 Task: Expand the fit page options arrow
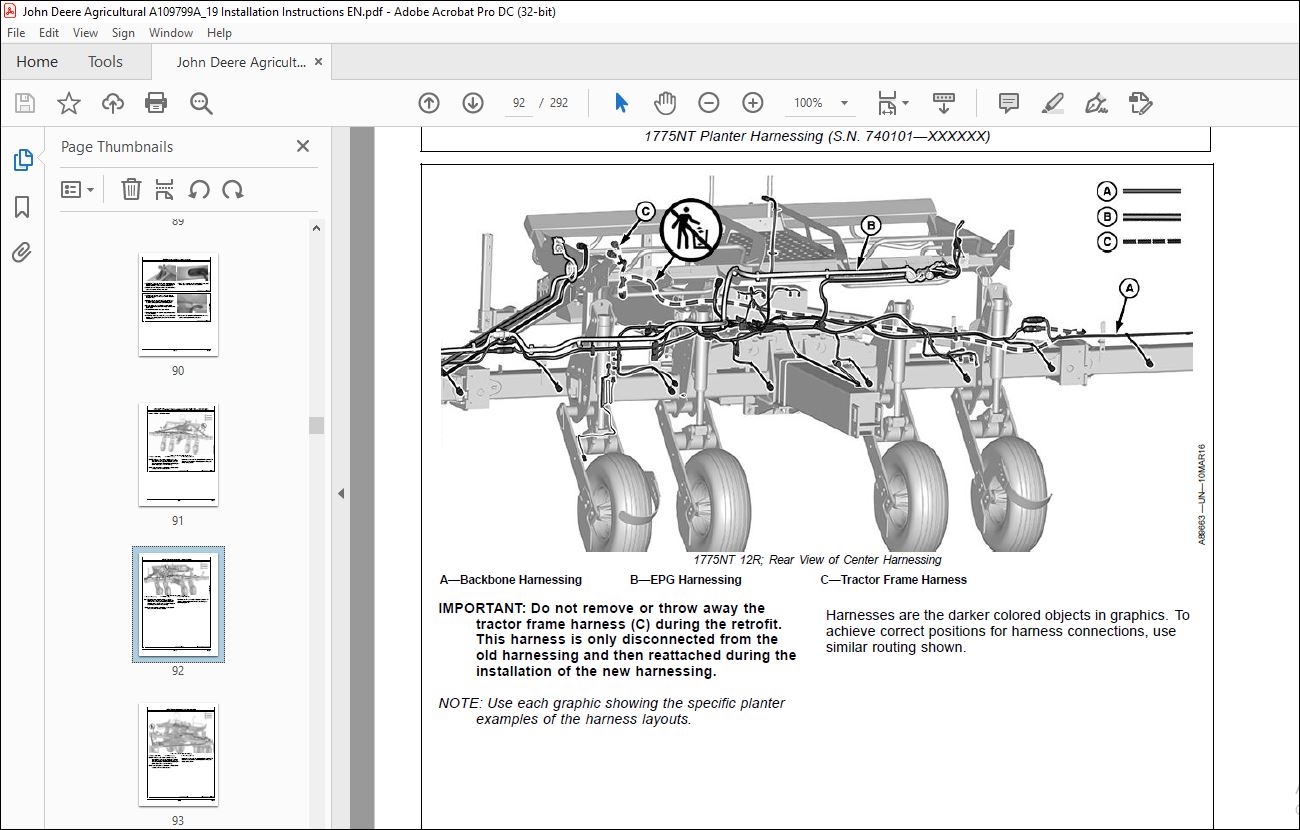click(x=905, y=103)
